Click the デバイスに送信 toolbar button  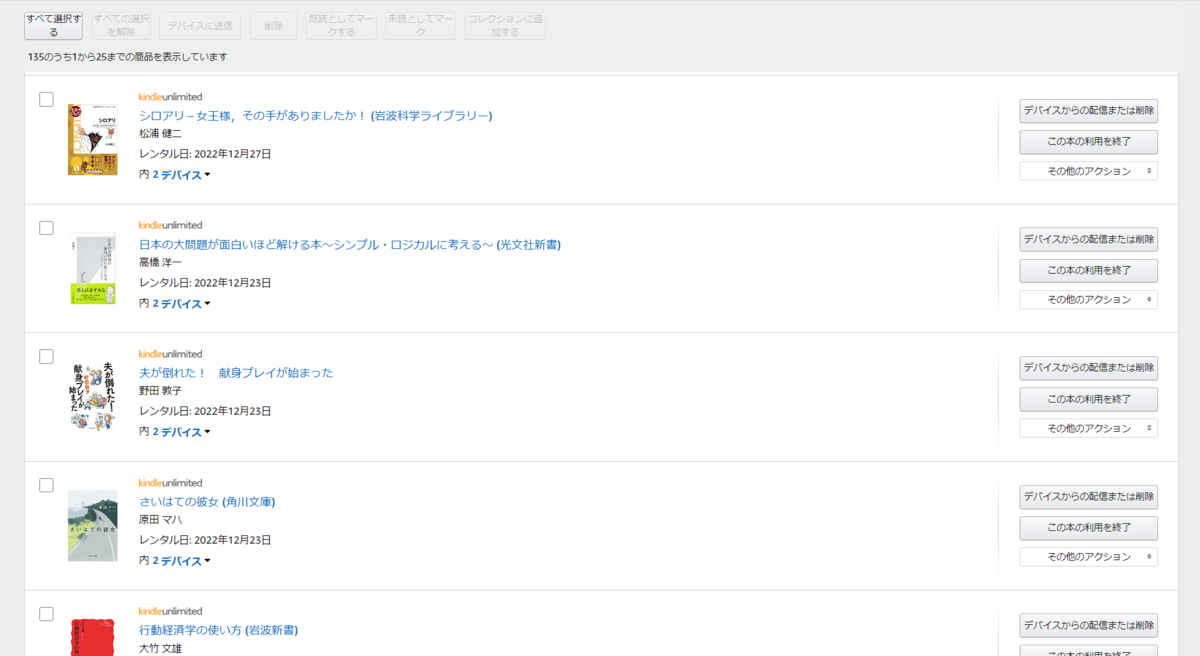tap(200, 26)
